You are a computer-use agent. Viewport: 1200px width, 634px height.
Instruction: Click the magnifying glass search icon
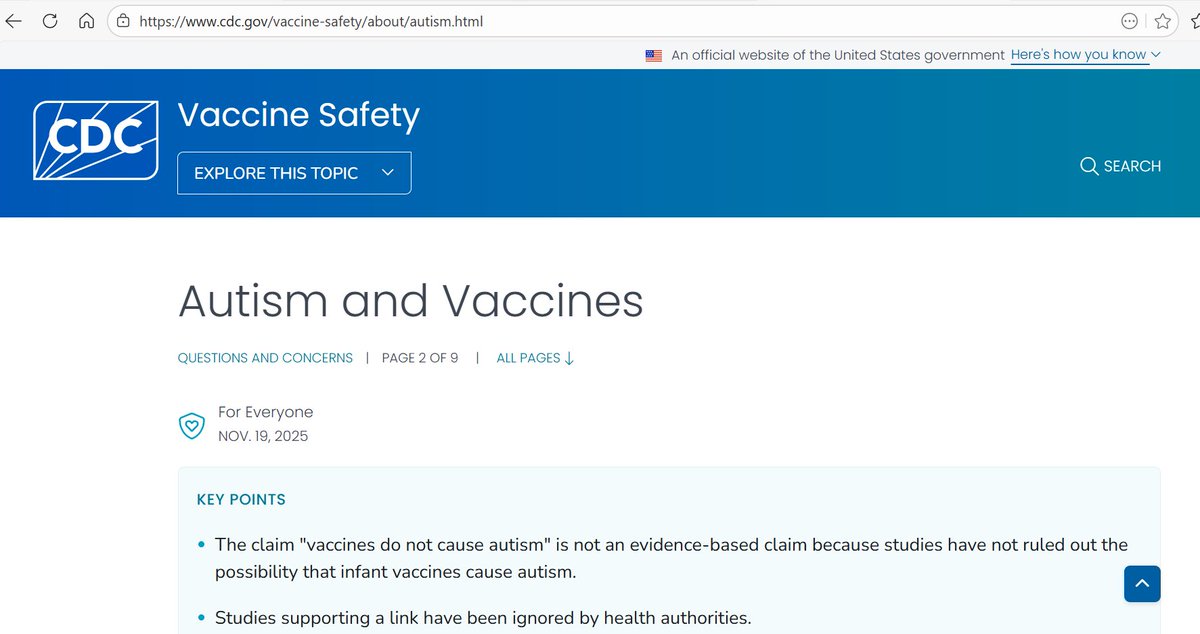1089,166
